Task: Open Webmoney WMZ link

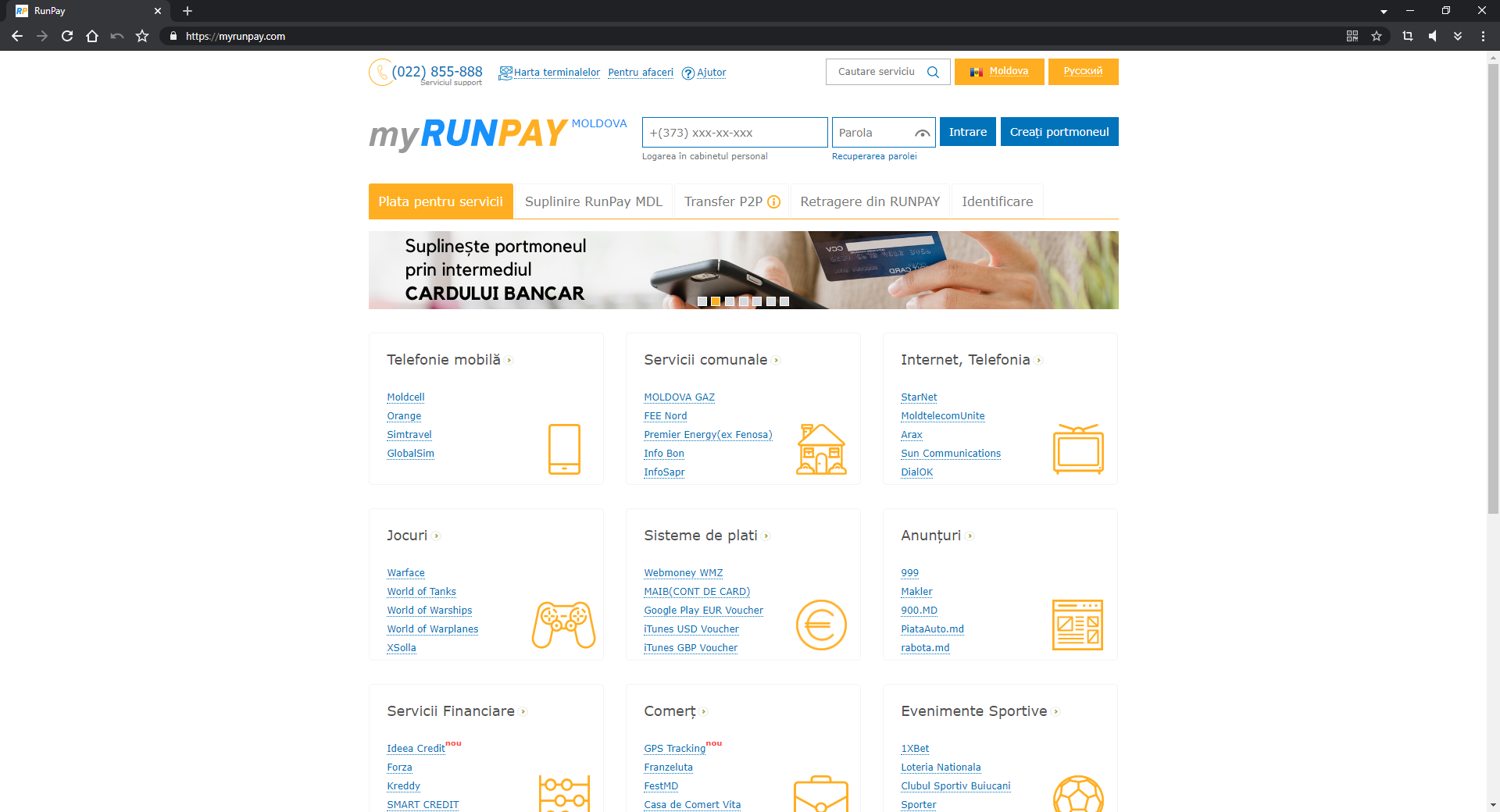Action: (x=683, y=573)
